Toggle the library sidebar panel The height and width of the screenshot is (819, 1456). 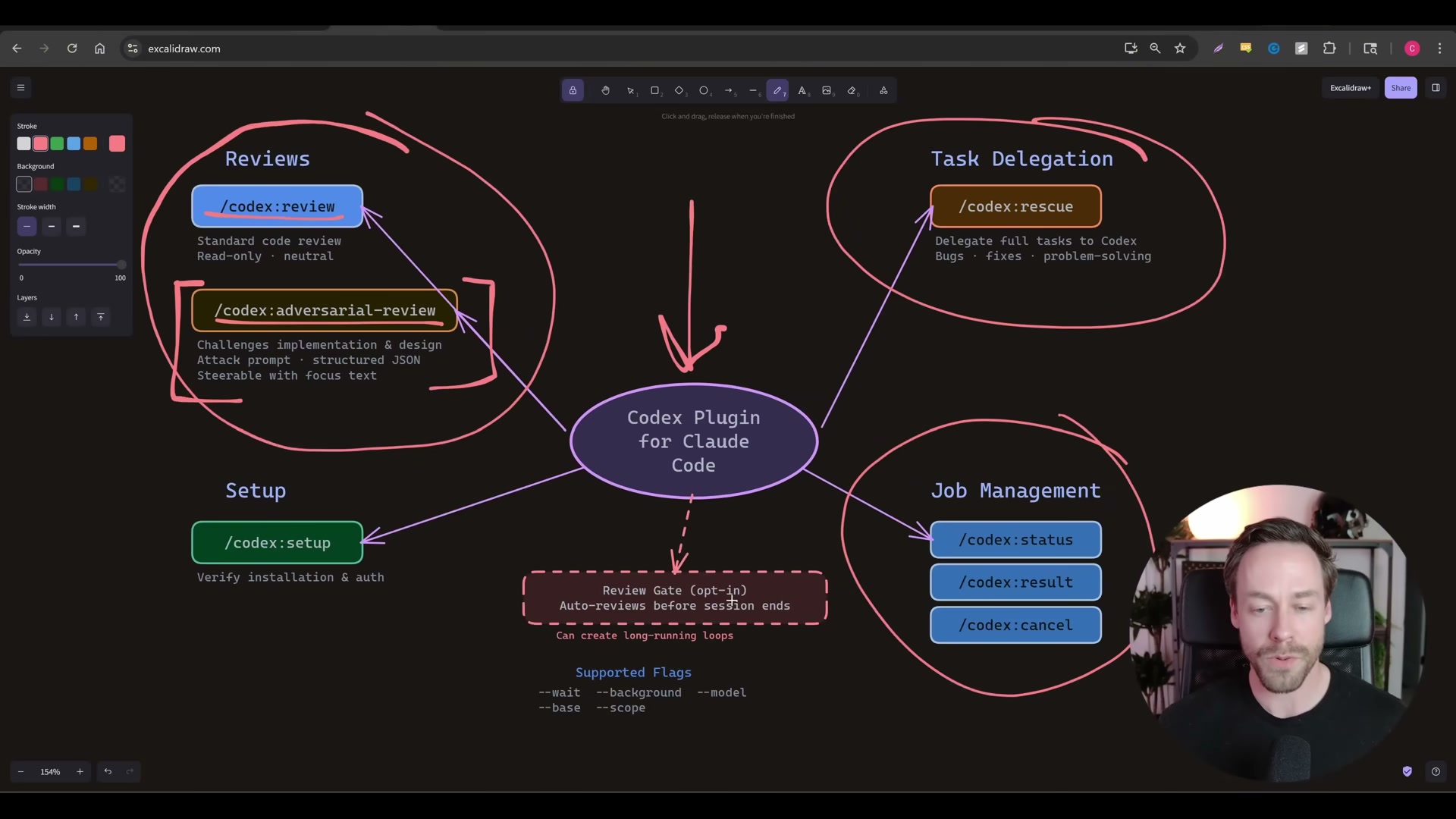coord(1436,88)
